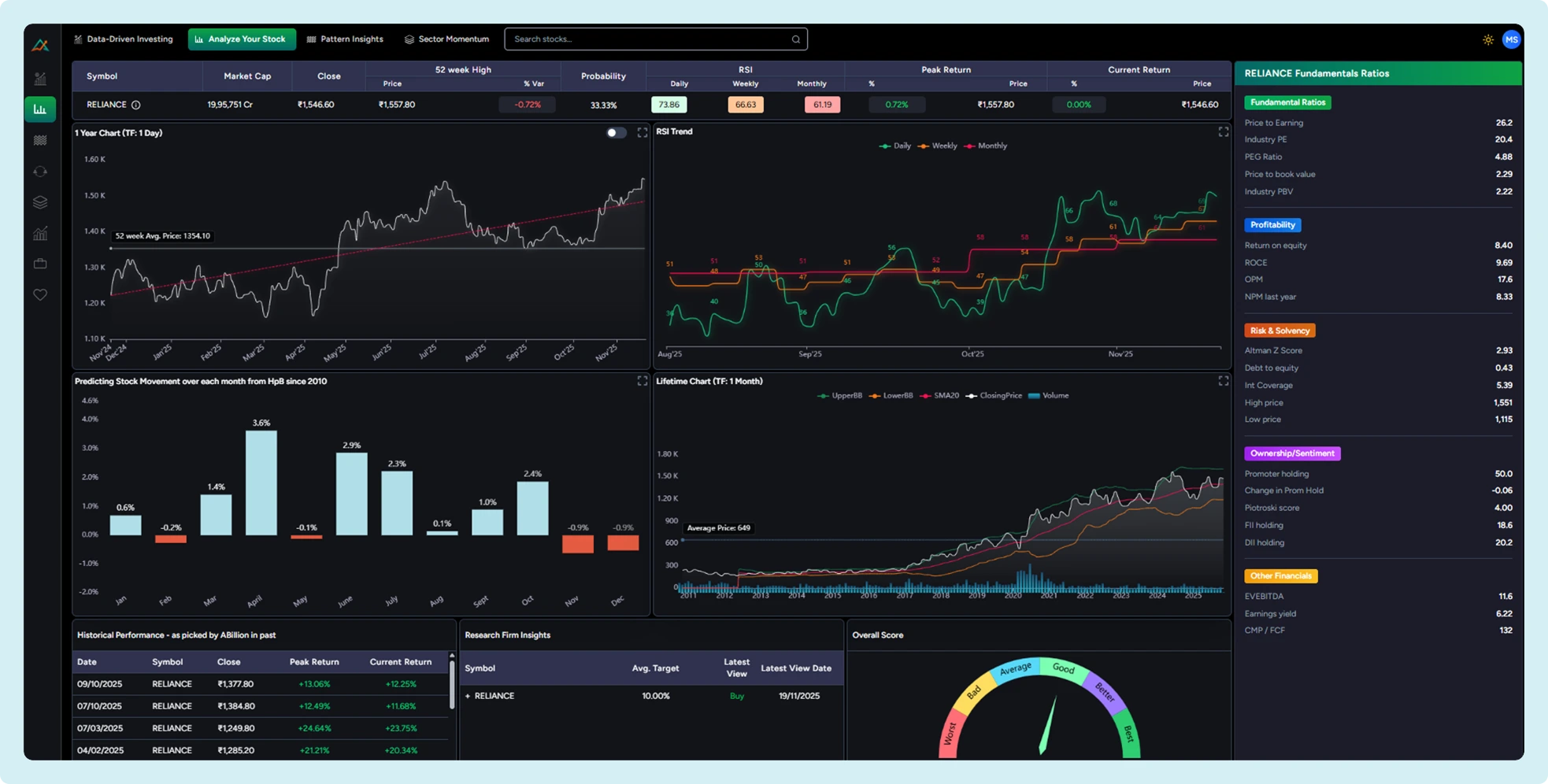Select the waves pattern icon in the sidebar
Screen dimensions: 1548x784
[x=40, y=141]
